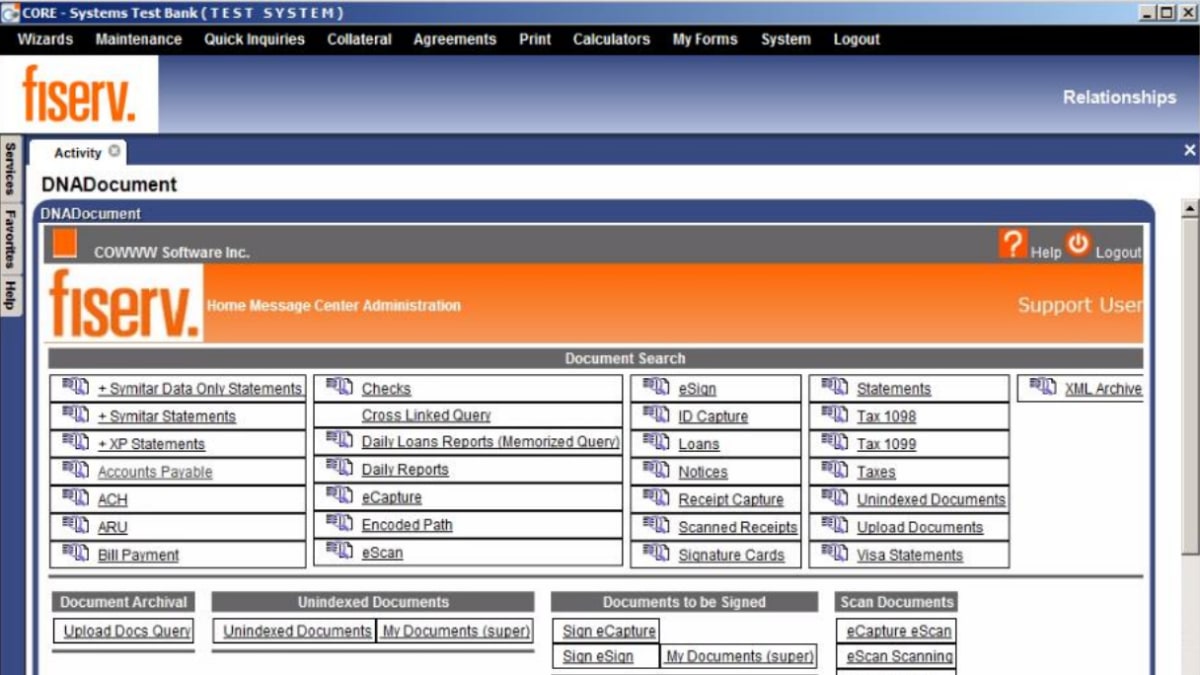Click the document icon beside Checks

click(x=339, y=387)
